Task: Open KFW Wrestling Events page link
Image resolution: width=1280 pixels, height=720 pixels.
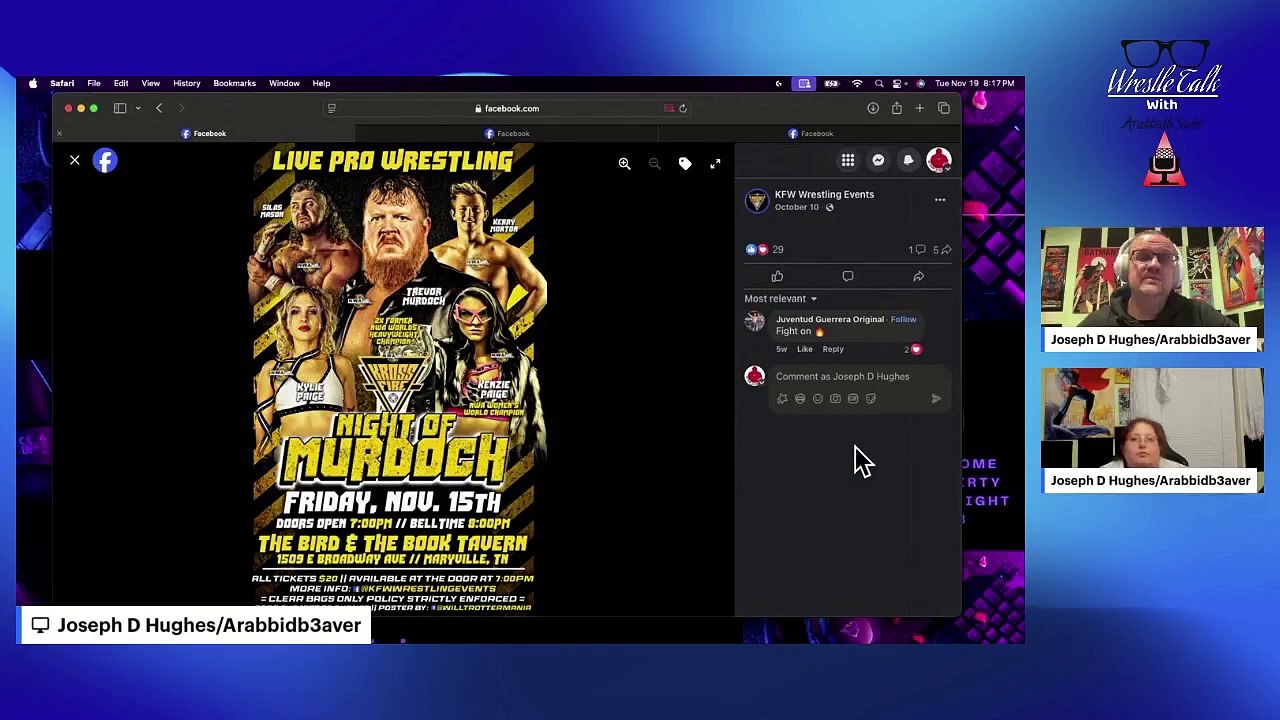Action: pos(824,194)
